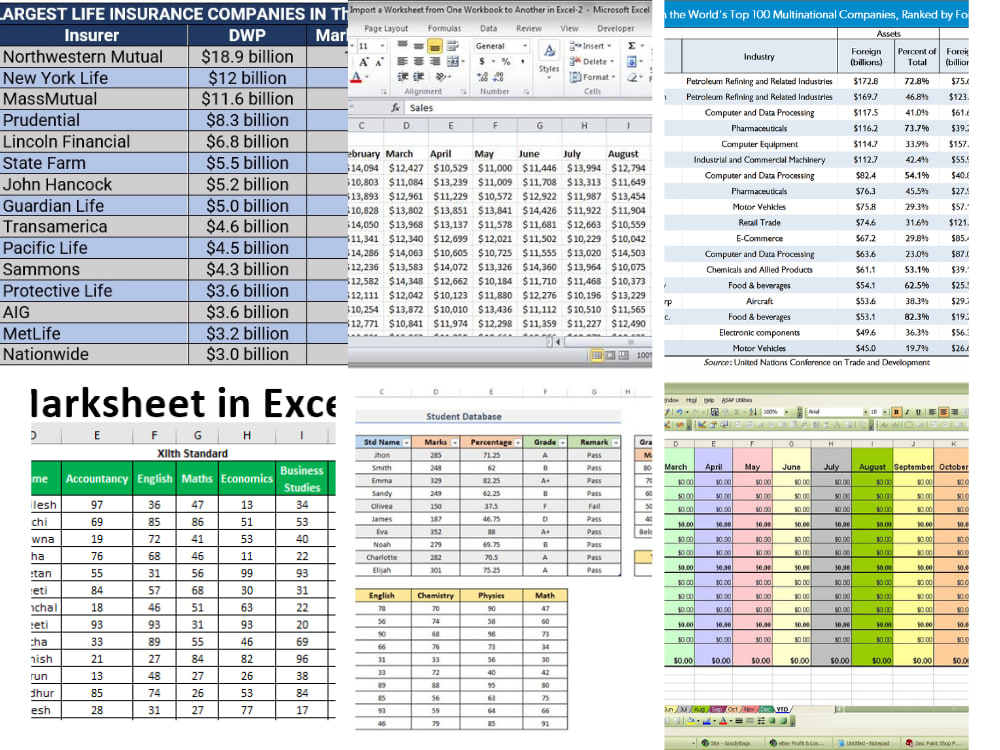
Task: Open Grade column filter dropdown
Action: click(562, 442)
